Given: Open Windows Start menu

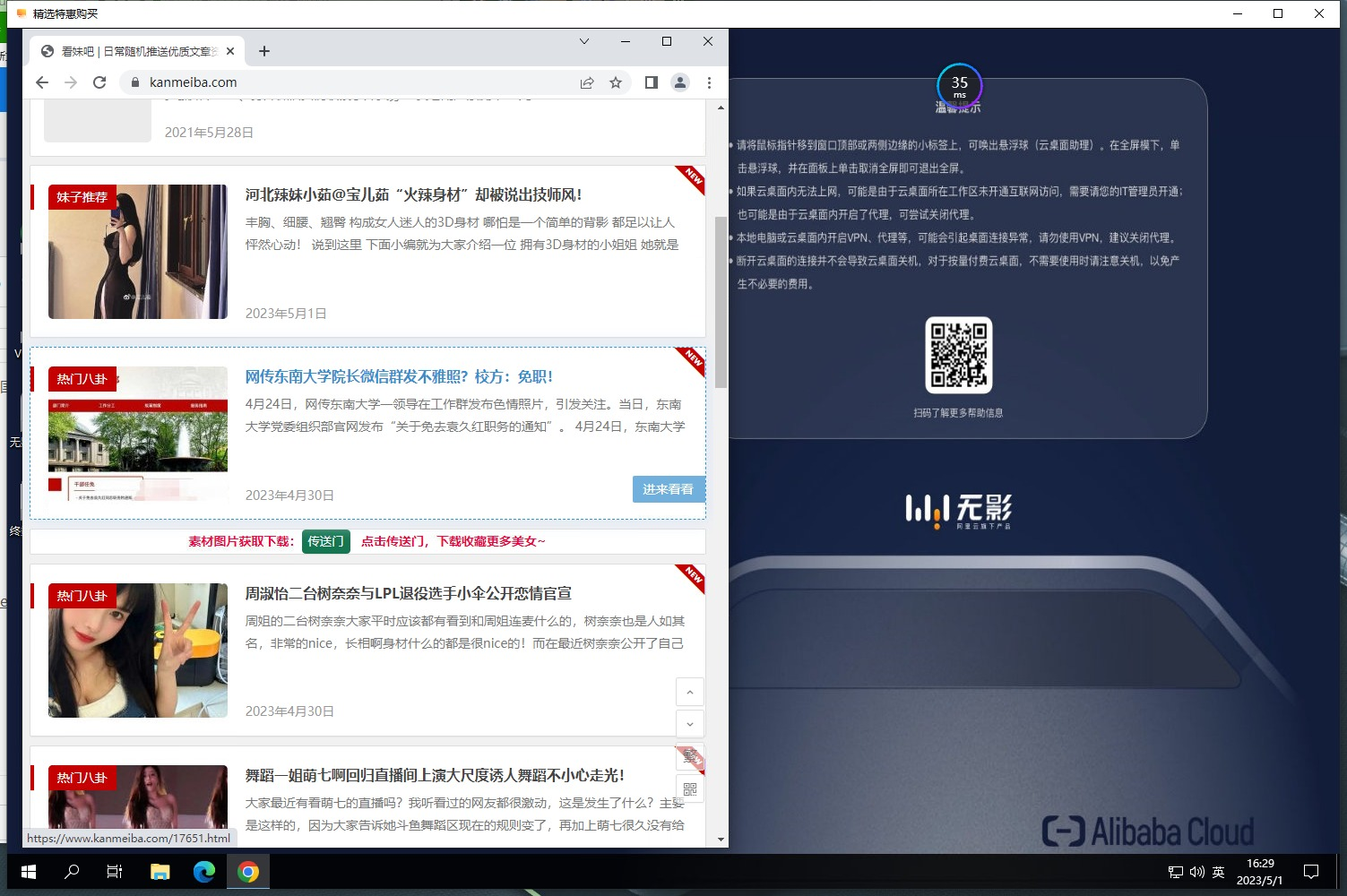Looking at the screenshot, I should [x=29, y=872].
